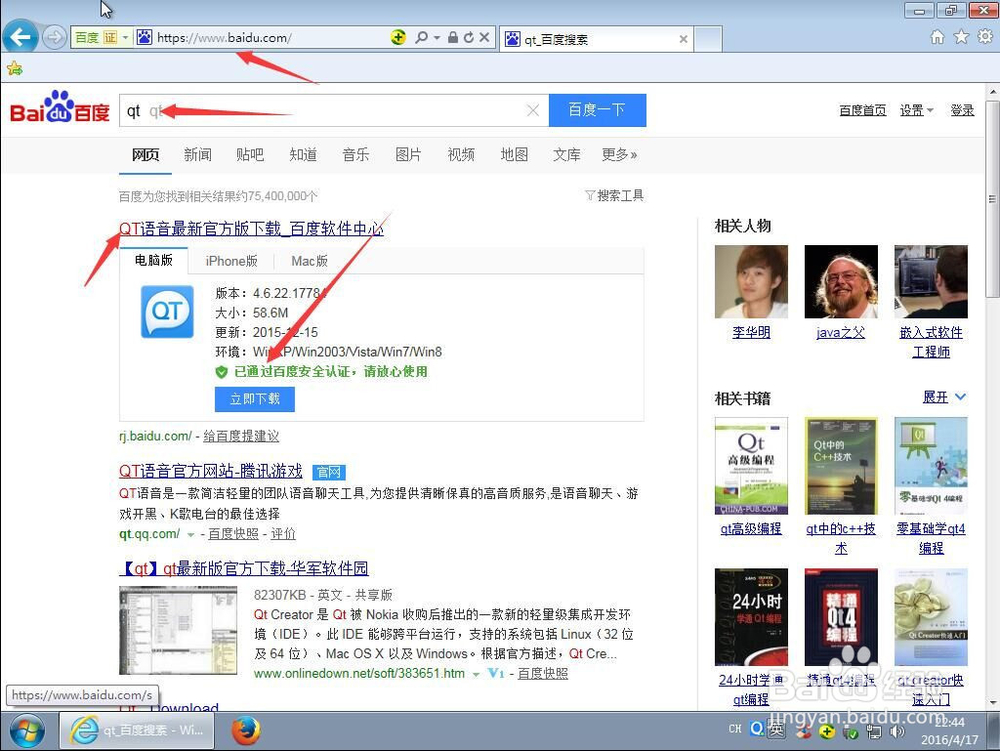Image resolution: width=1000 pixels, height=751 pixels.
Task: Switch to the 地图 search tab
Action: point(514,154)
